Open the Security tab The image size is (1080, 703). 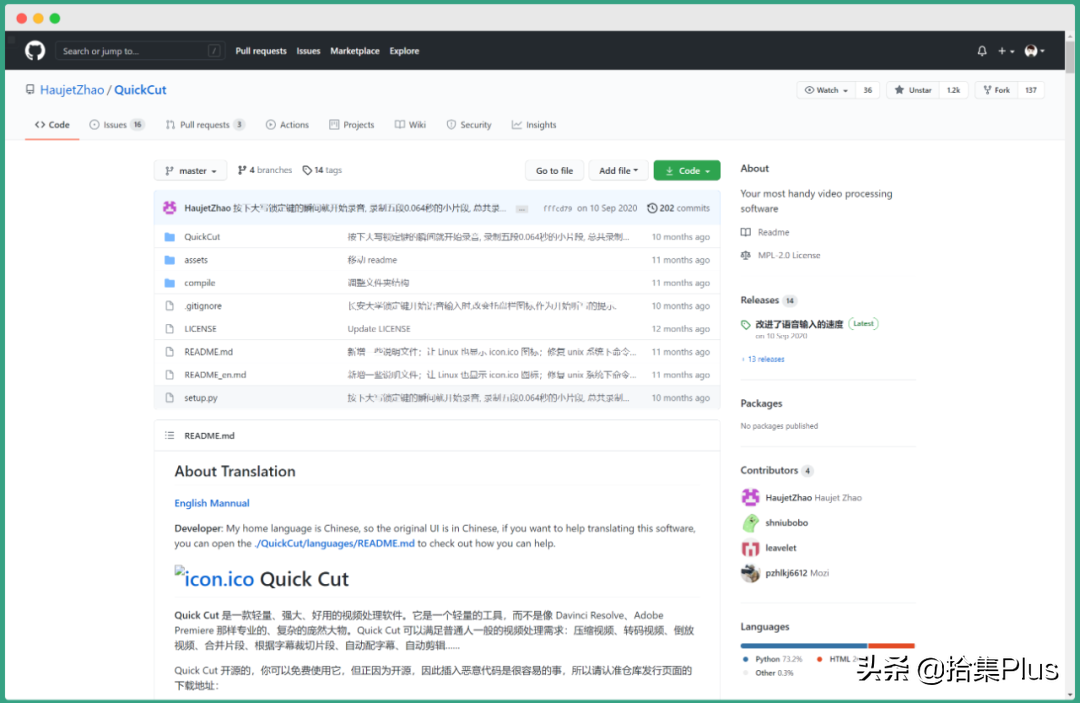469,125
